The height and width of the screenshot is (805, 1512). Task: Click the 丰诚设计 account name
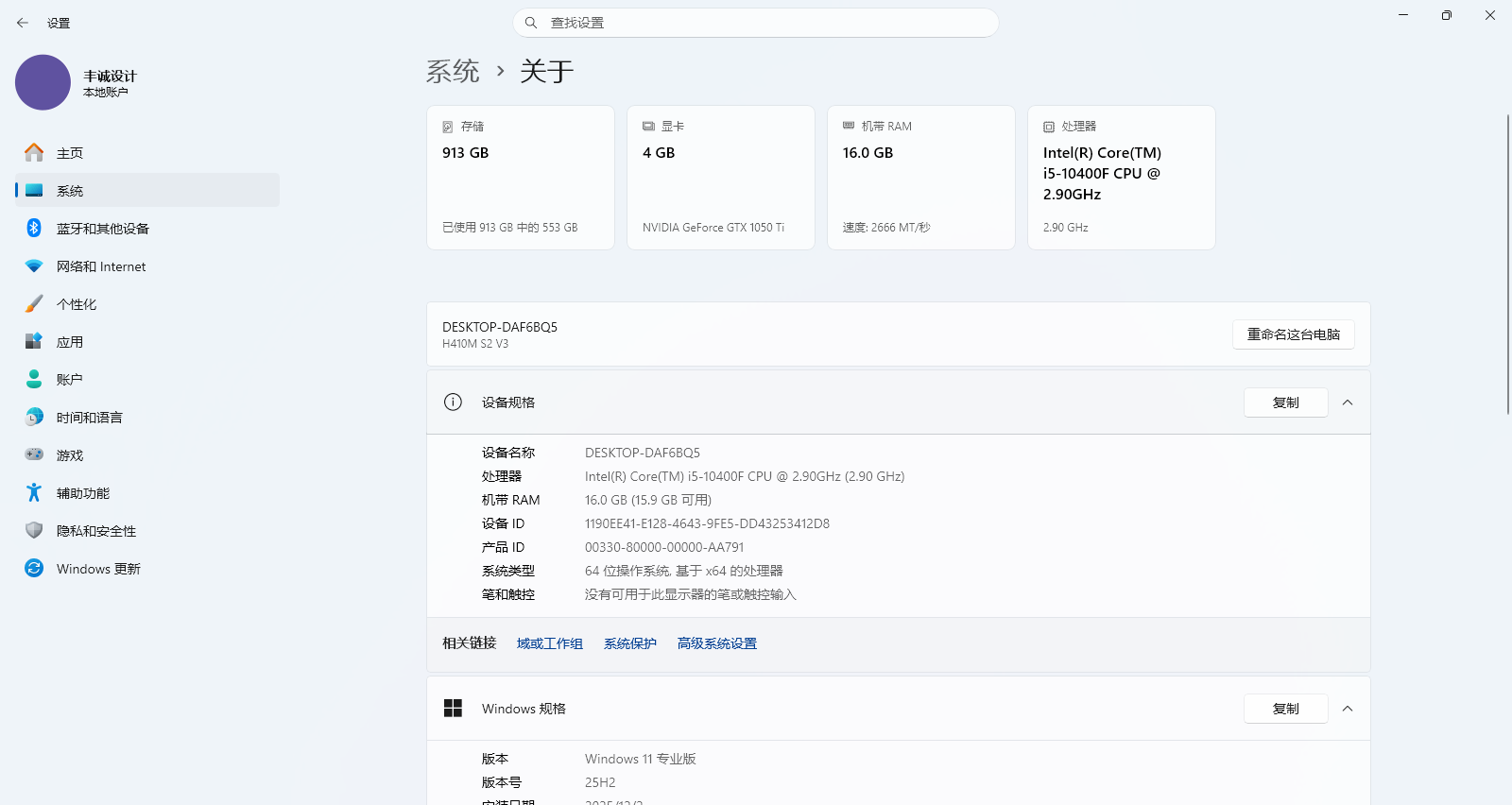110,76
